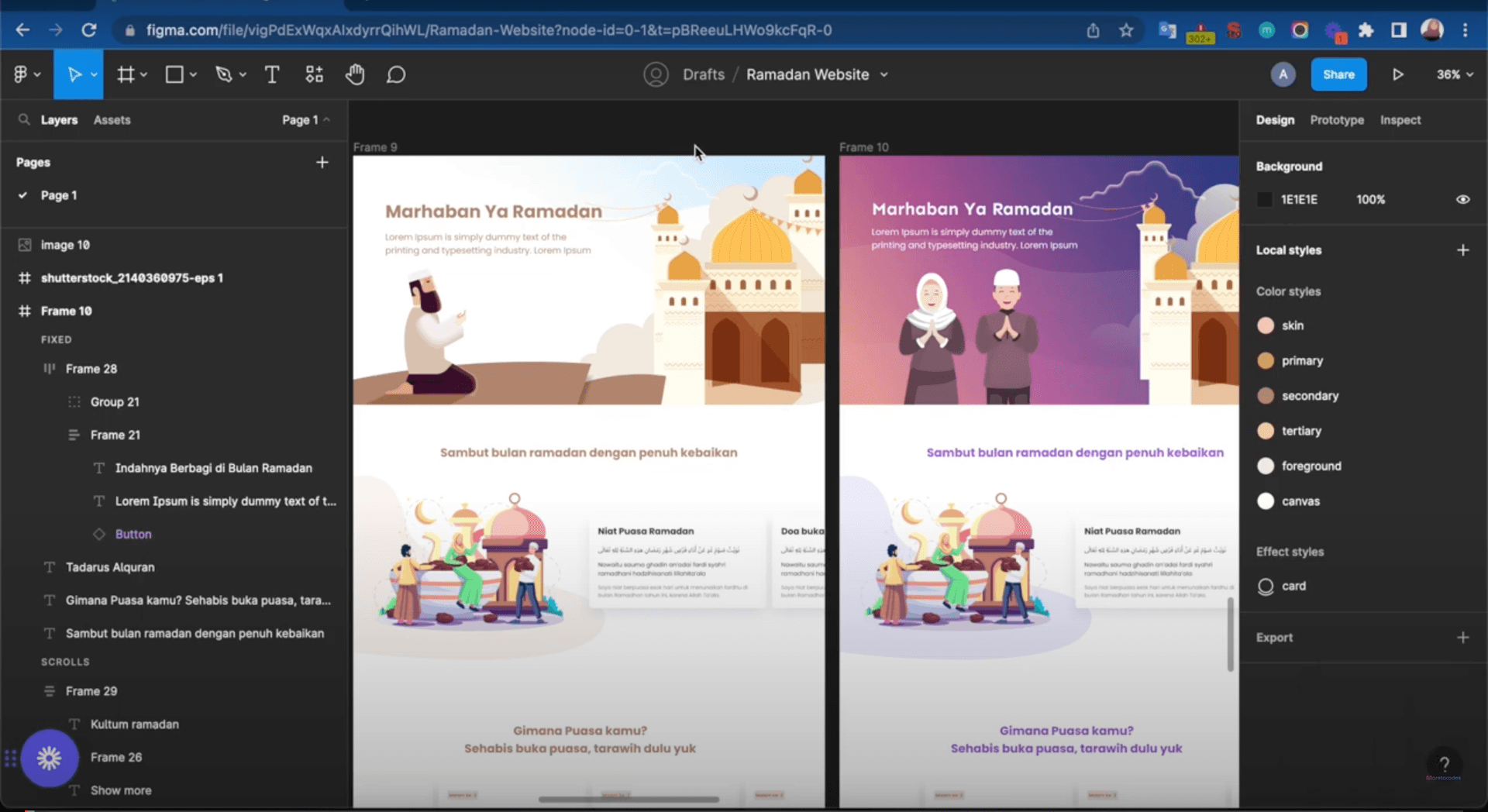1488x812 pixels.
Task: Click the share page icon in address bar
Action: (1093, 30)
